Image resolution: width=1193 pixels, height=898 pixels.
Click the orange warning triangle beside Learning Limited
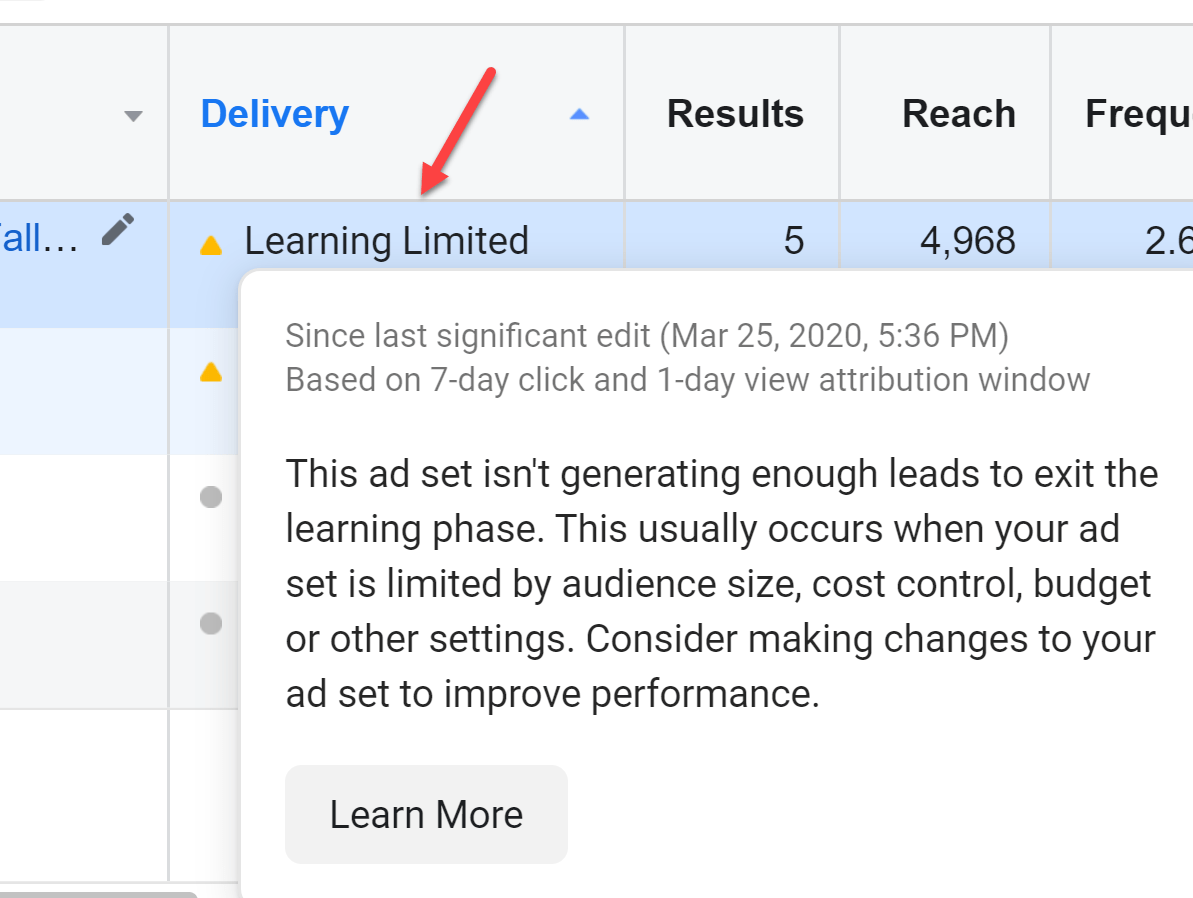click(x=211, y=245)
